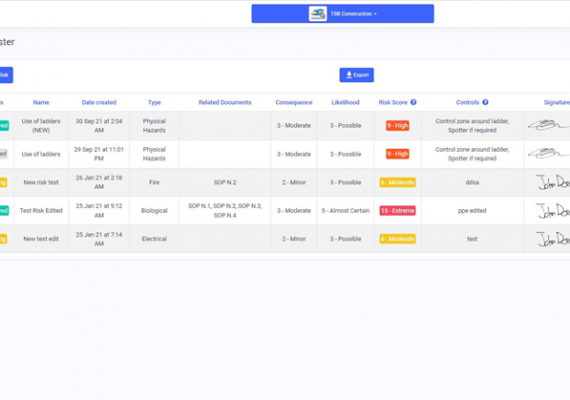Sort by Consequence column header

[x=294, y=103]
